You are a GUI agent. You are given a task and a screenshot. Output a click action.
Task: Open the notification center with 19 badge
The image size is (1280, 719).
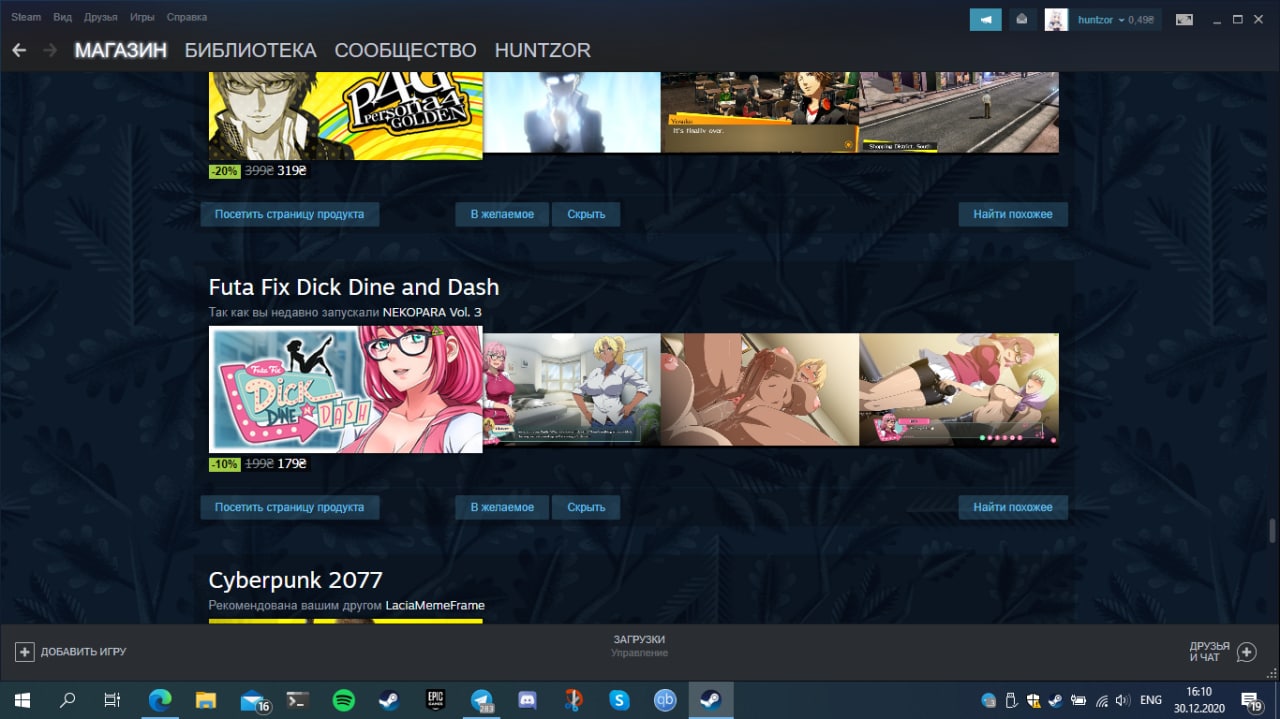point(1251,700)
